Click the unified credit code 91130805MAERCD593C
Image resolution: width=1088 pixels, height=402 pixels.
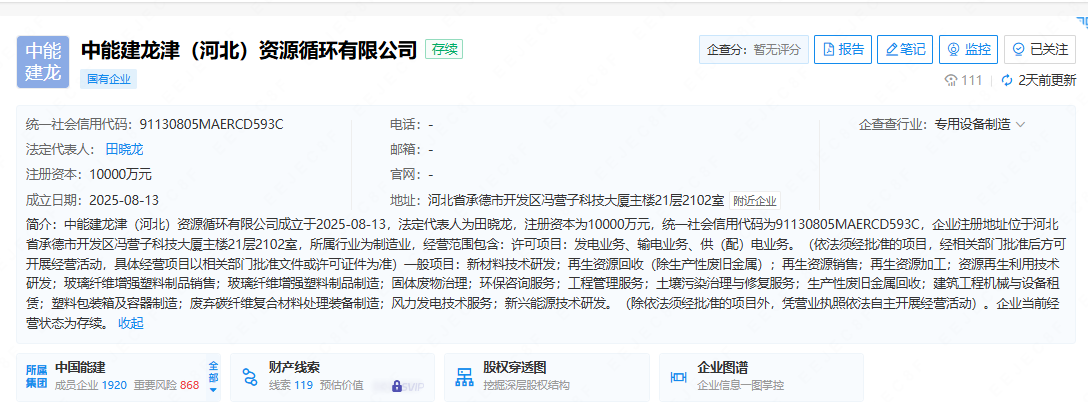(x=211, y=124)
